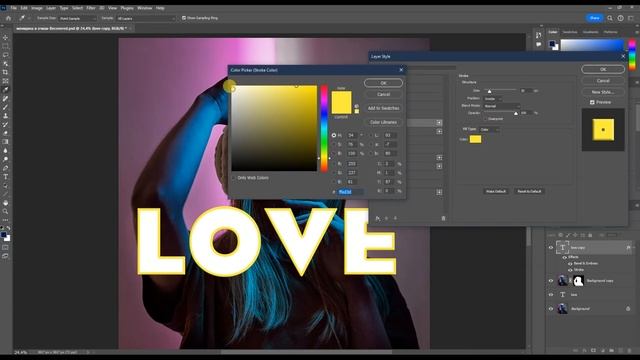Screen dimensions: 640x360
Task: Select the Spot Healing Brush tool
Action: pyautogui.click(x=5, y=98)
